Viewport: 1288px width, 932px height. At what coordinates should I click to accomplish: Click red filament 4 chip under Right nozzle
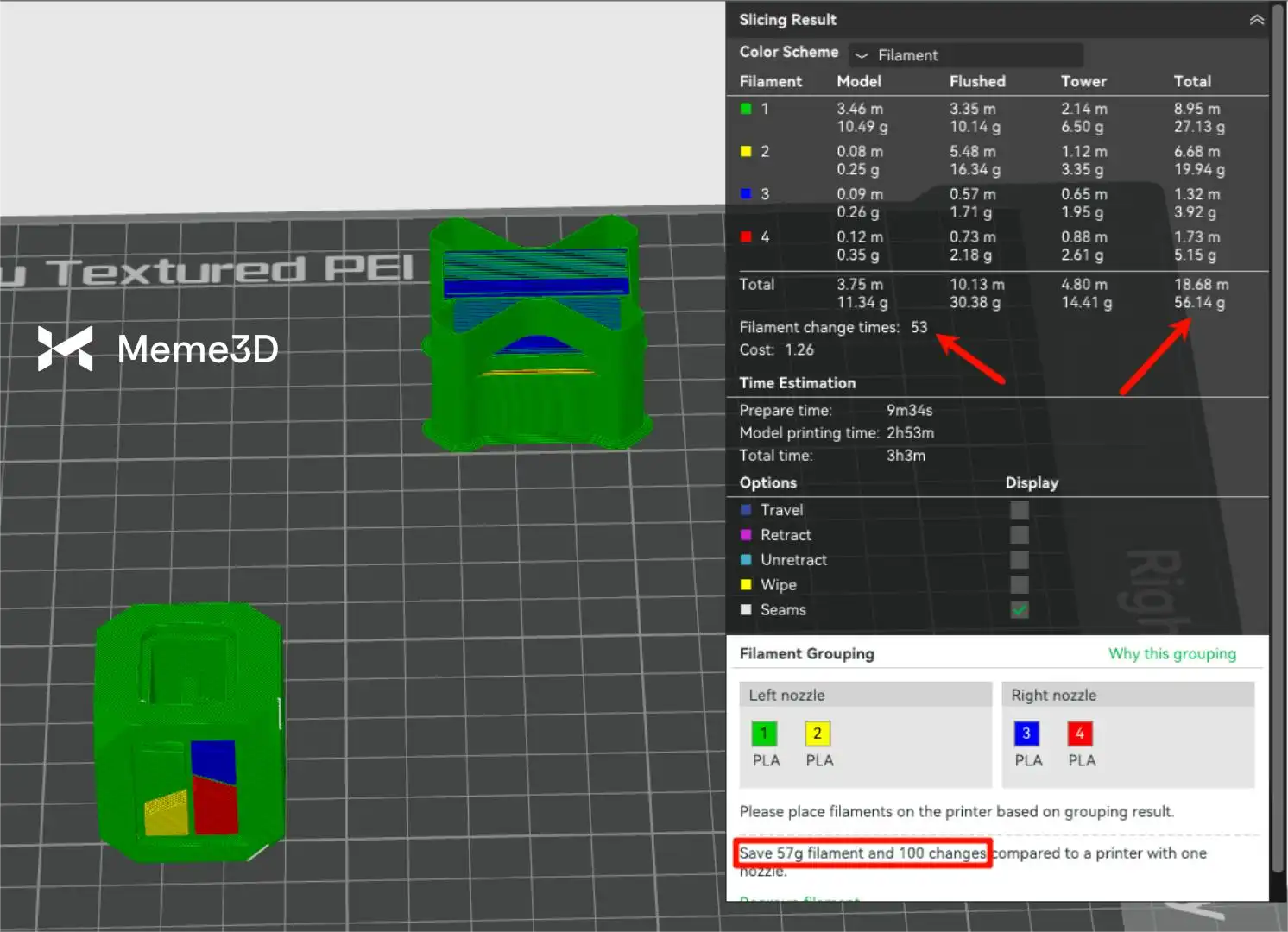point(1080,734)
